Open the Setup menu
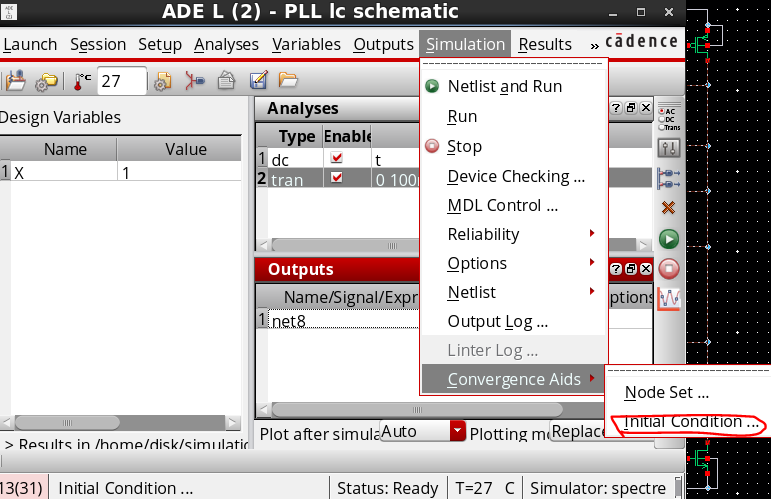The height and width of the screenshot is (499, 771). (160, 44)
